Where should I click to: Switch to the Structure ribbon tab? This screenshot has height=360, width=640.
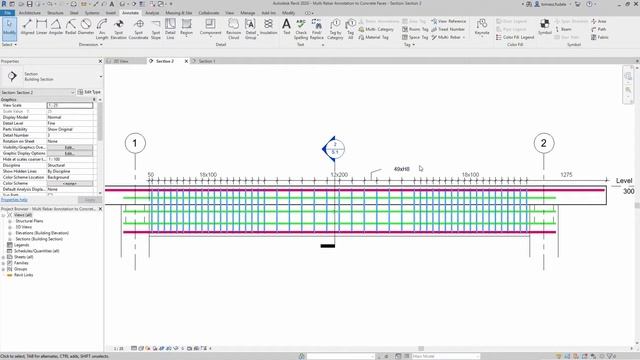coord(55,13)
